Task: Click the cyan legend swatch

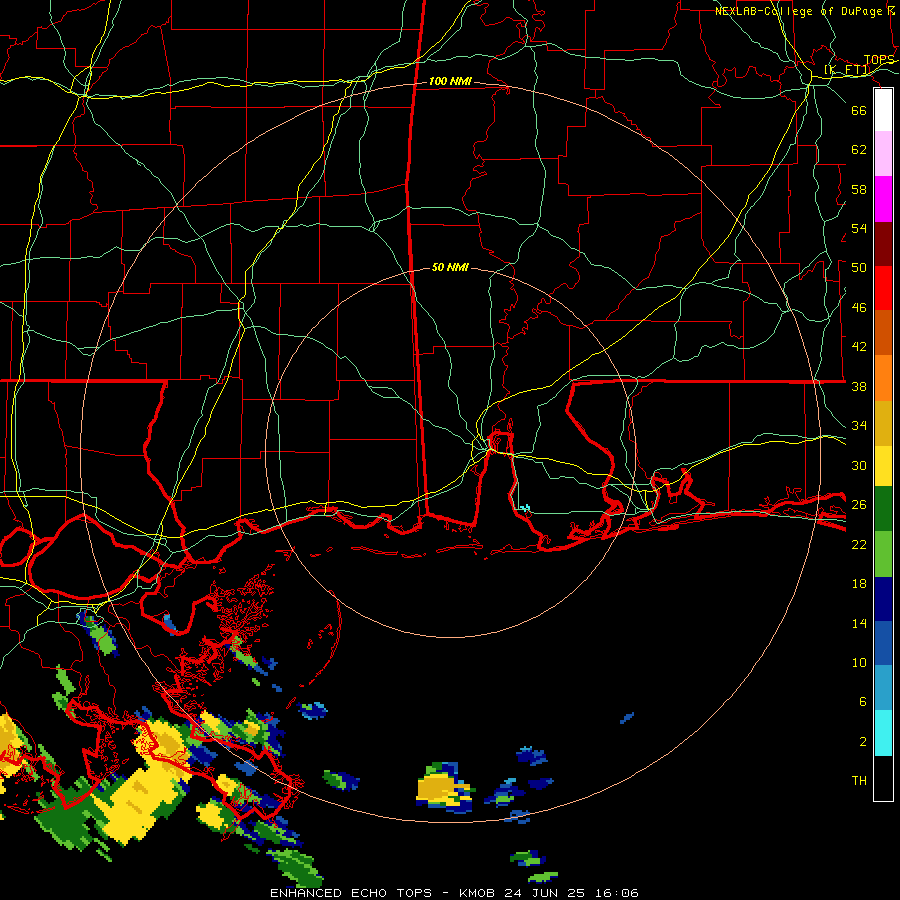Action: coord(883,733)
